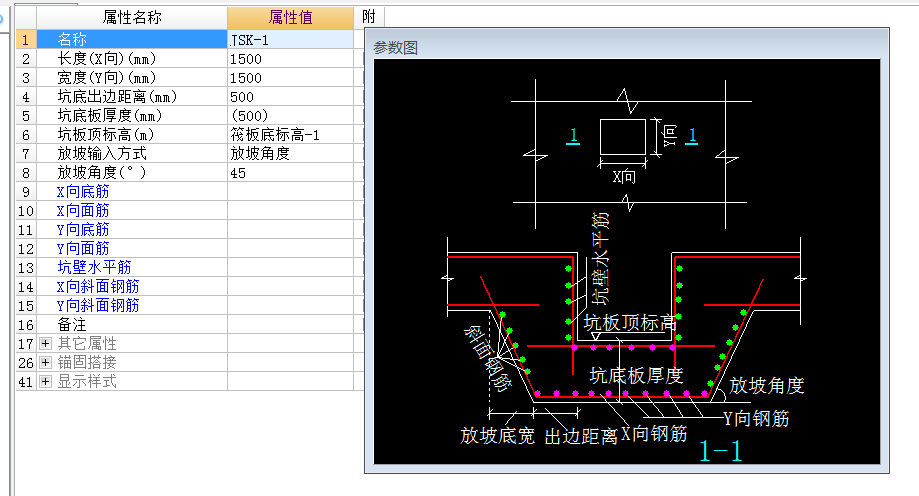919x496 pixels.
Task: Click the 参数图 panel title
Action: (x=396, y=47)
